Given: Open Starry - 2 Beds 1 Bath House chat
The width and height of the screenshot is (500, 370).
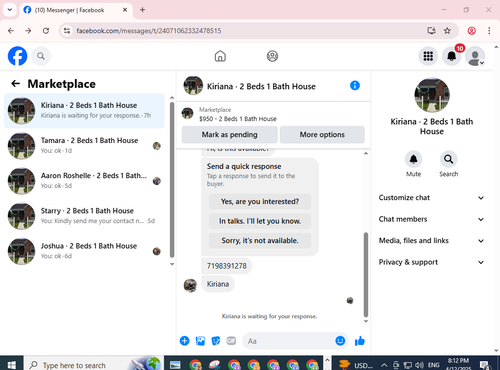Looking at the screenshot, I should pos(84,216).
